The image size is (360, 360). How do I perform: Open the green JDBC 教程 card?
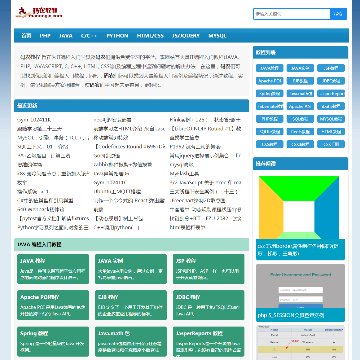208,305
